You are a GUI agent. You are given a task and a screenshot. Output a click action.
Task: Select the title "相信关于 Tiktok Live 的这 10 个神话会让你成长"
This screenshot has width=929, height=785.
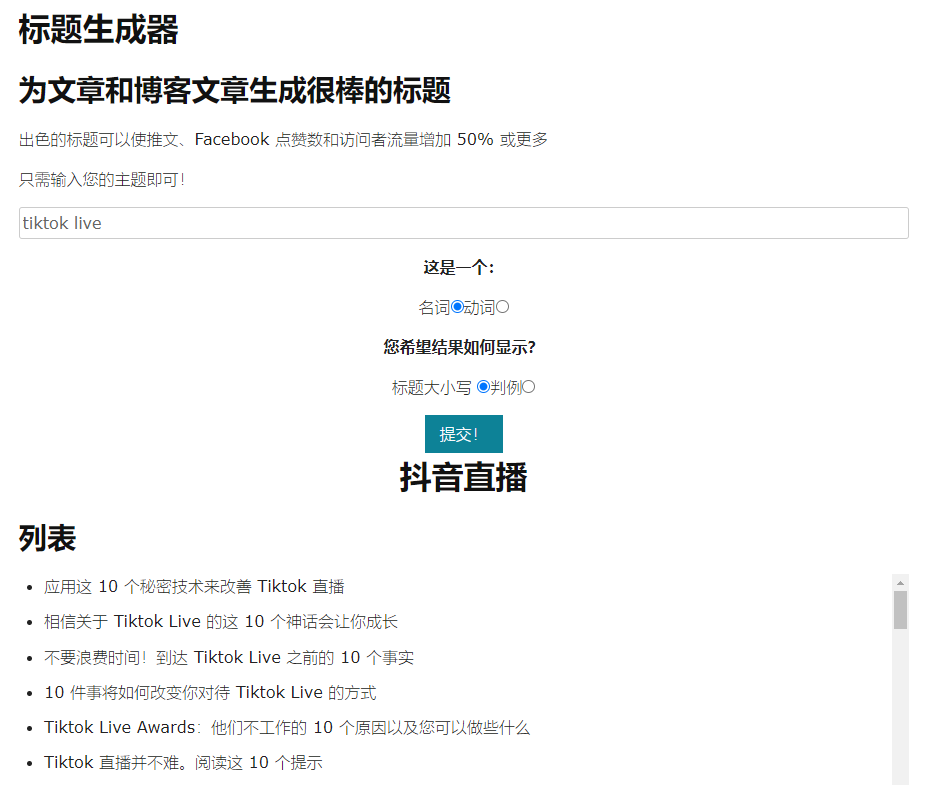[x=221, y=621]
